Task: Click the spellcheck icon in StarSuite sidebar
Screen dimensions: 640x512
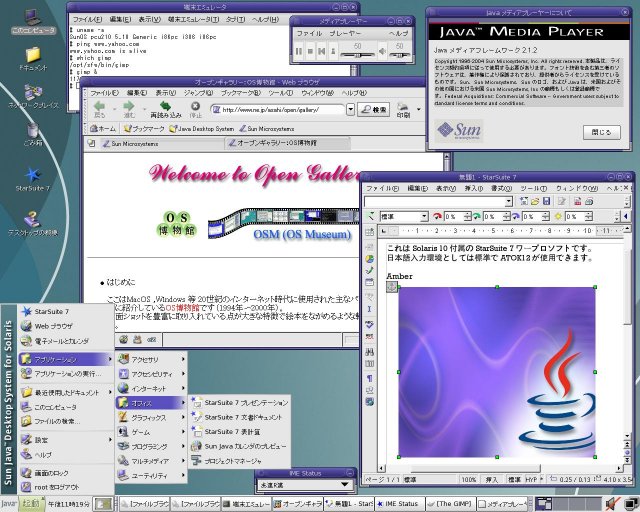Action: [x=370, y=325]
